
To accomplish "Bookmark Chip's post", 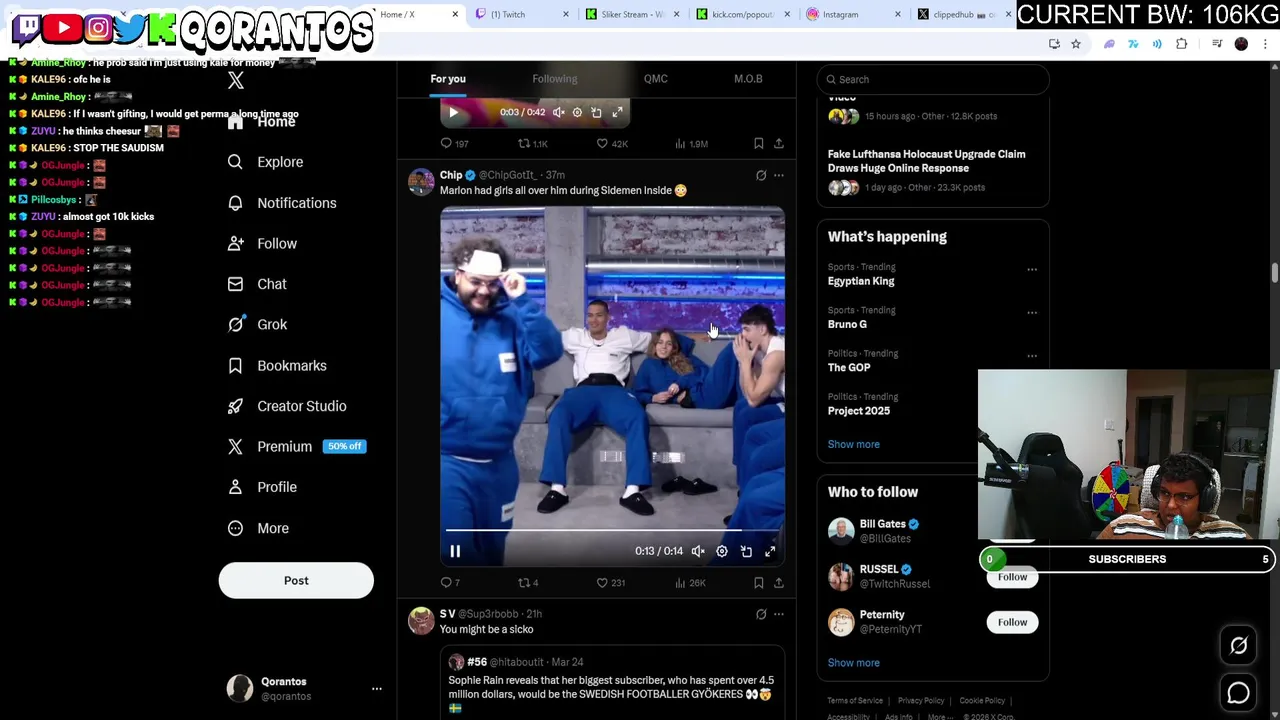I will pos(759,583).
